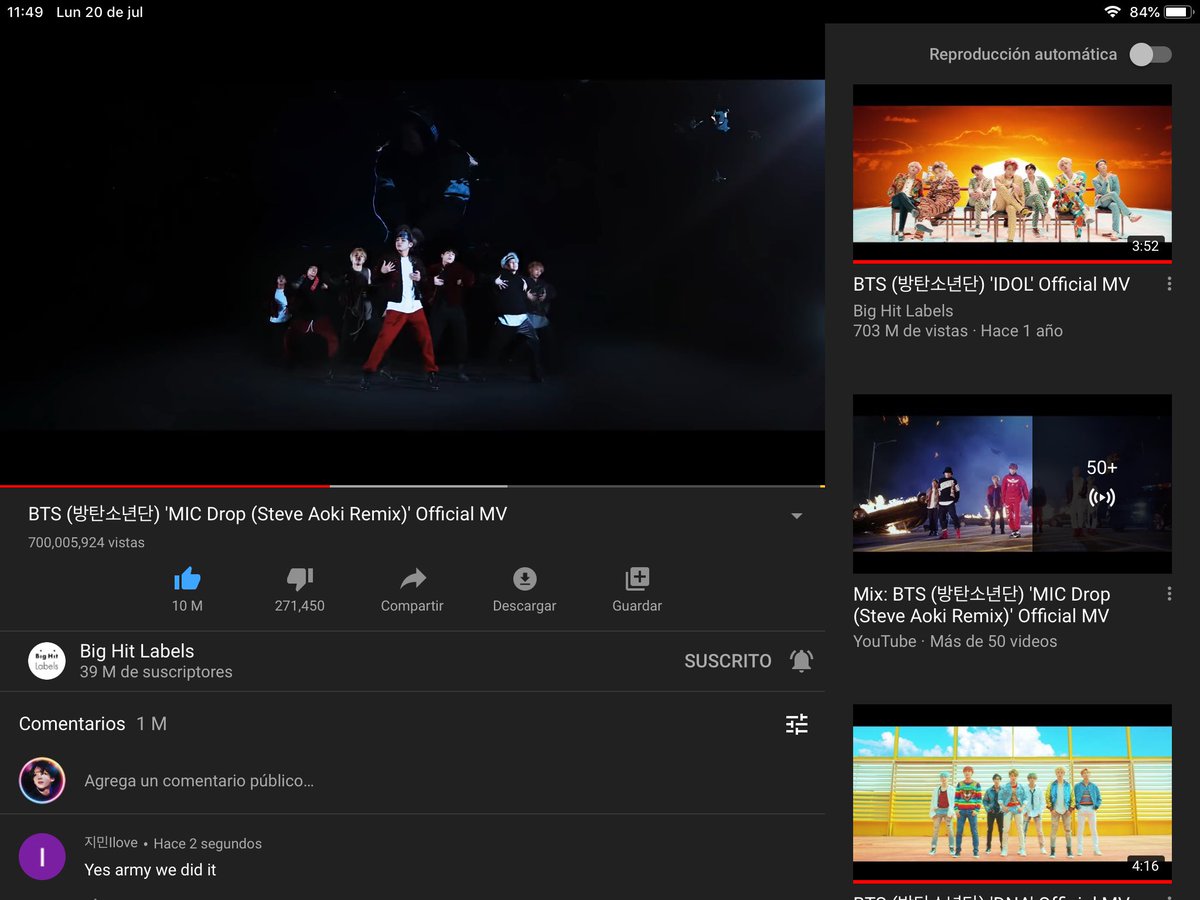The image size is (1200, 900).
Task: Expand the video description arrow
Action: (797, 516)
